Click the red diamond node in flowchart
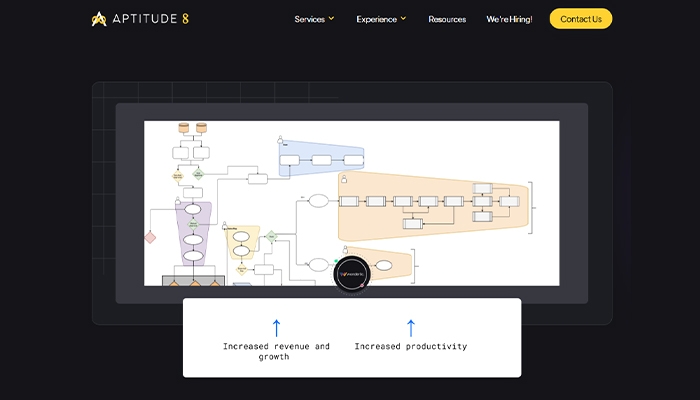 point(150,237)
